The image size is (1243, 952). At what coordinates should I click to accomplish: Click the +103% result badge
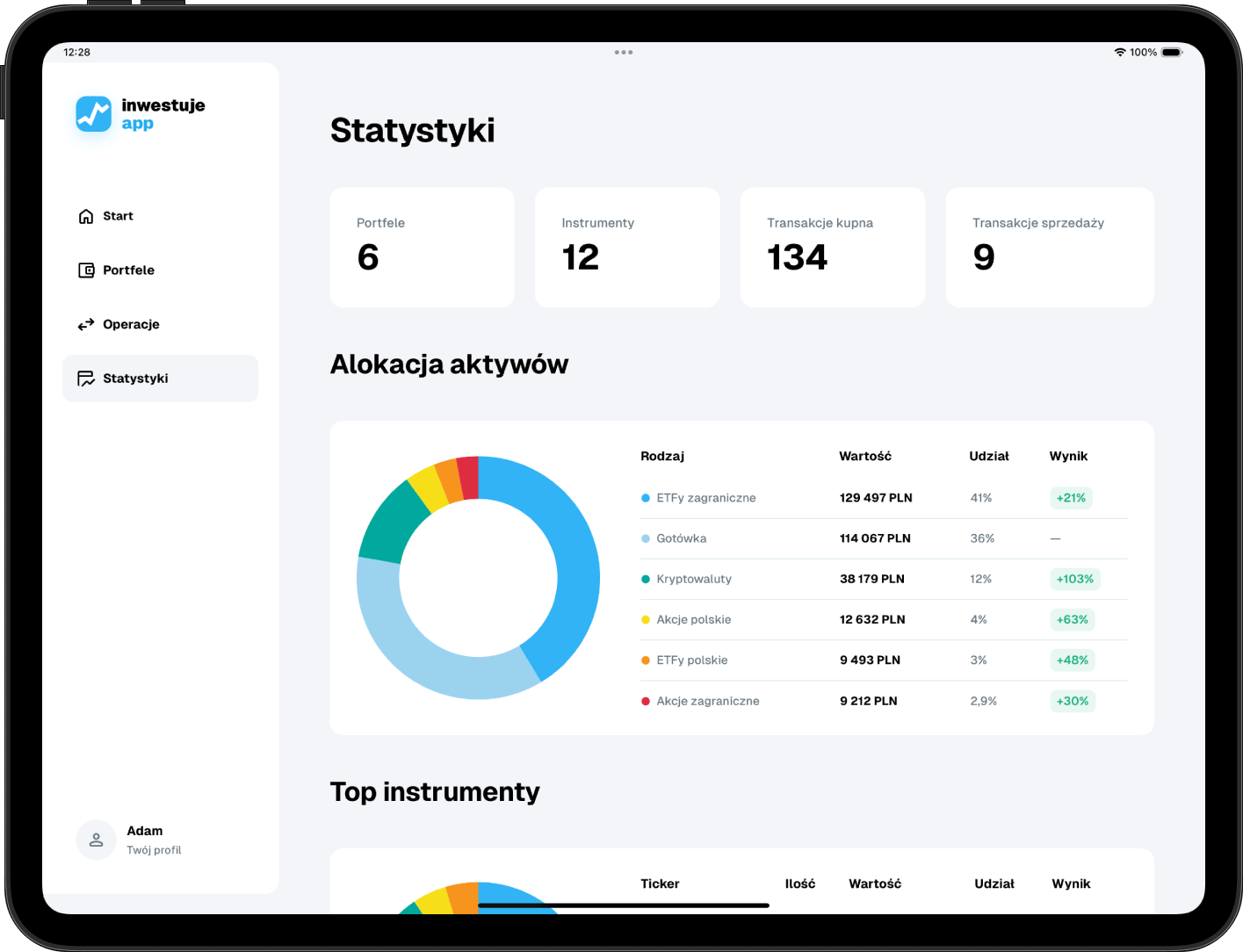click(1075, 579)
